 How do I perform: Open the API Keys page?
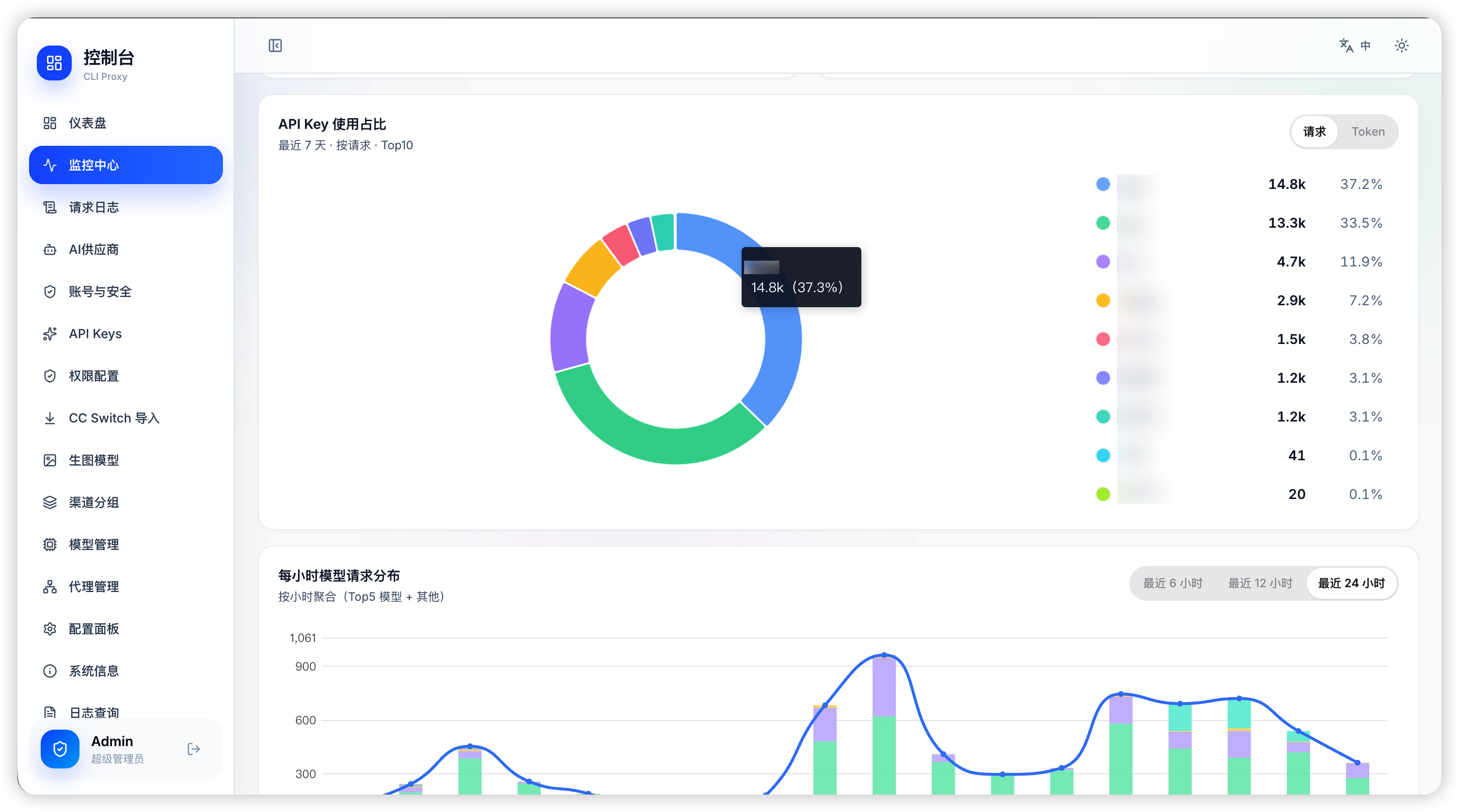[126, 333]
